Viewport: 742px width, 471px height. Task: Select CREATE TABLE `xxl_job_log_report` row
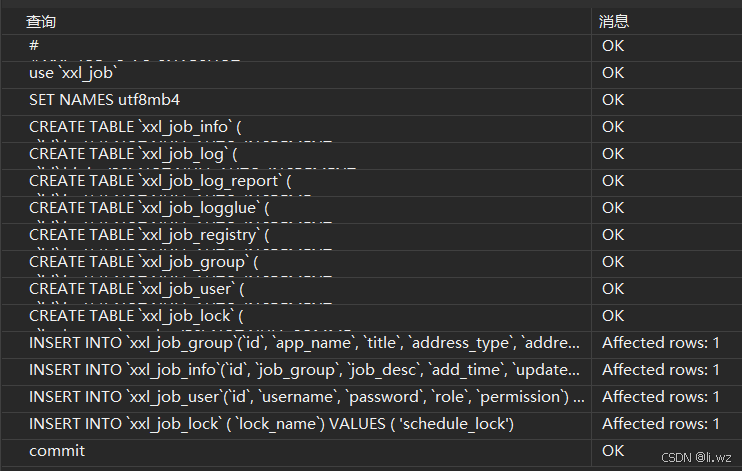click(160, 181)
